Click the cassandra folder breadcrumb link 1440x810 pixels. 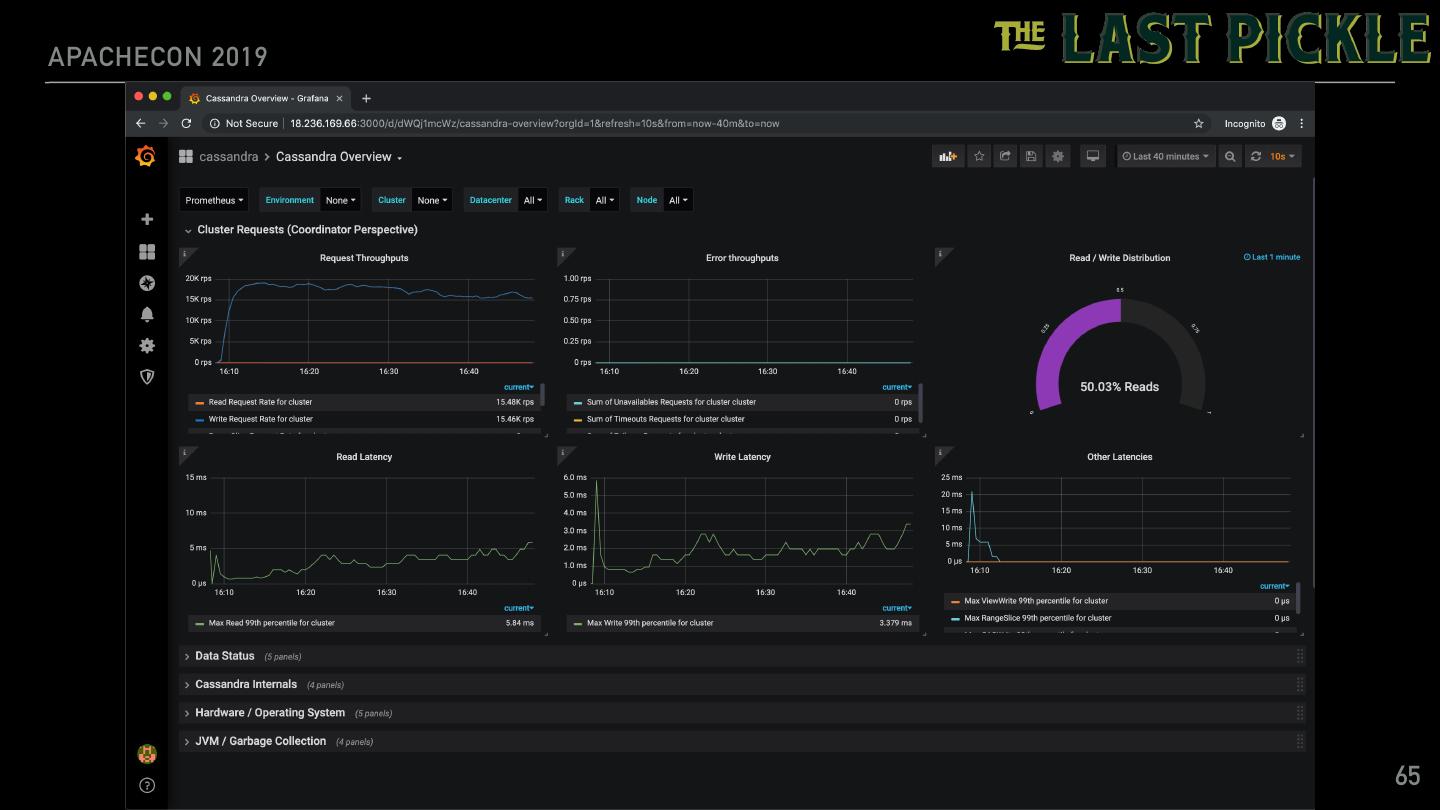pos(228,157)
